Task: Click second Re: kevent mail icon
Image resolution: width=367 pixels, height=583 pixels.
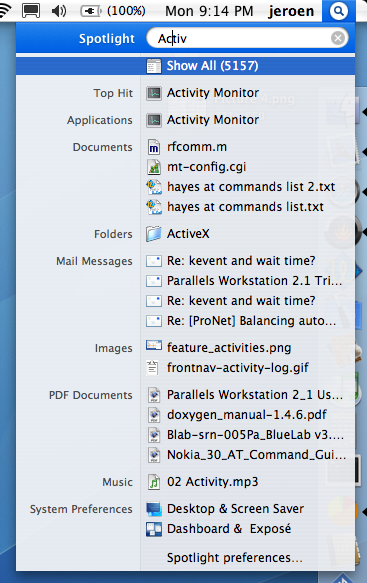Action: [154, 301]
